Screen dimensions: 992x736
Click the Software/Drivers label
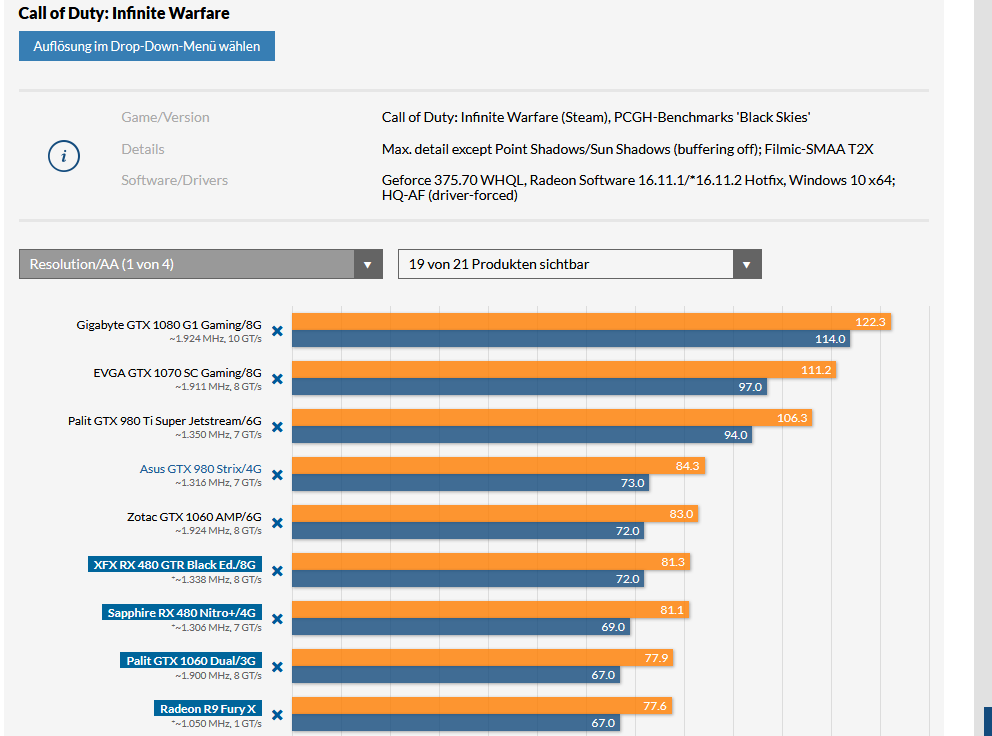[175, 180]
